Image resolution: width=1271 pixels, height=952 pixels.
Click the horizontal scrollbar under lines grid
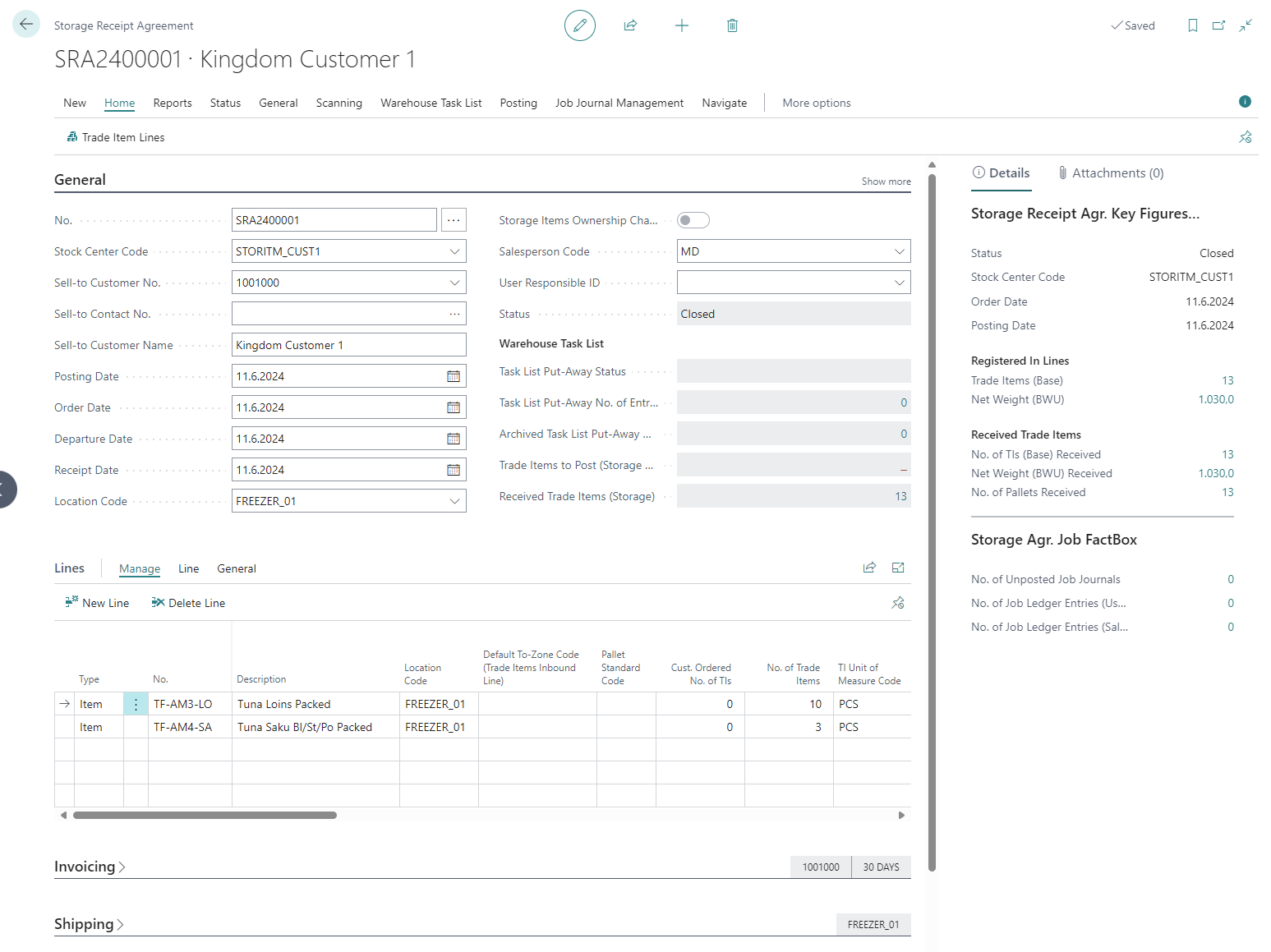[x=205, y=816]
